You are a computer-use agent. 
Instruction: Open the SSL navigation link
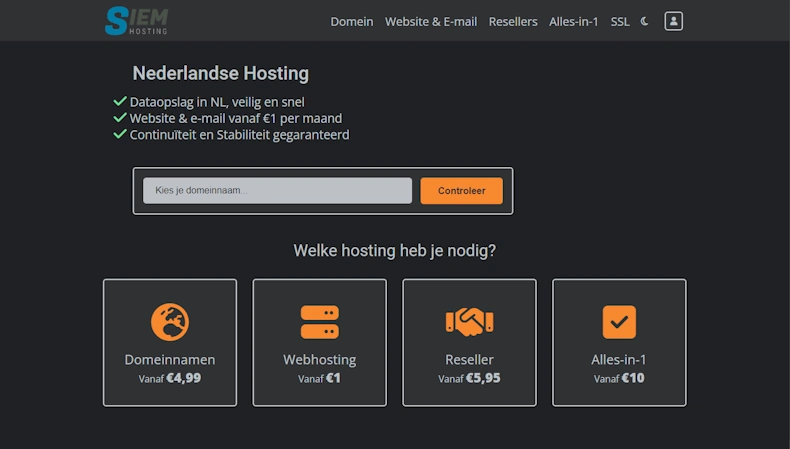pyautogui.click(x=620, y=21)
